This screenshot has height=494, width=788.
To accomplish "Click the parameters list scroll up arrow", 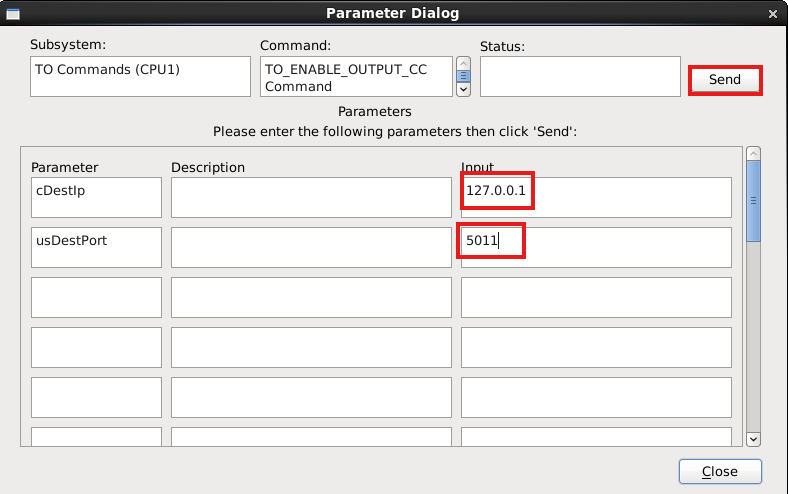I will [753, 153].
